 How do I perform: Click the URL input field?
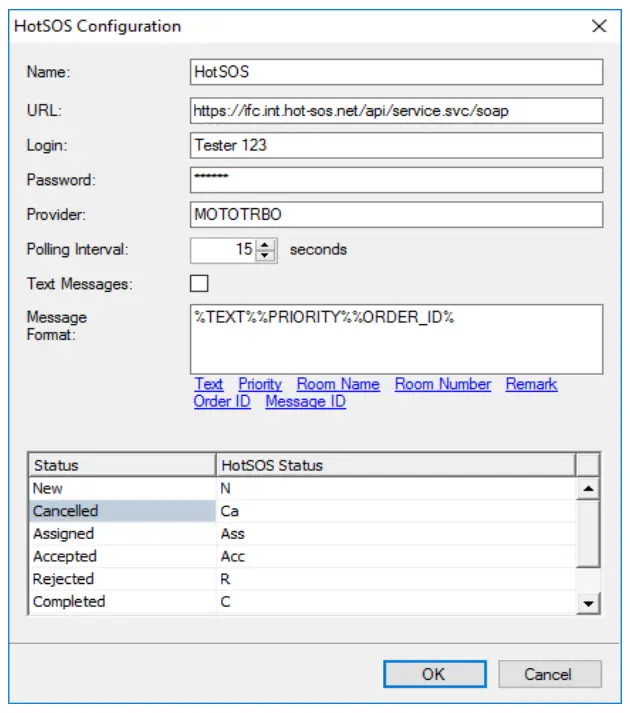coord(396,110)
